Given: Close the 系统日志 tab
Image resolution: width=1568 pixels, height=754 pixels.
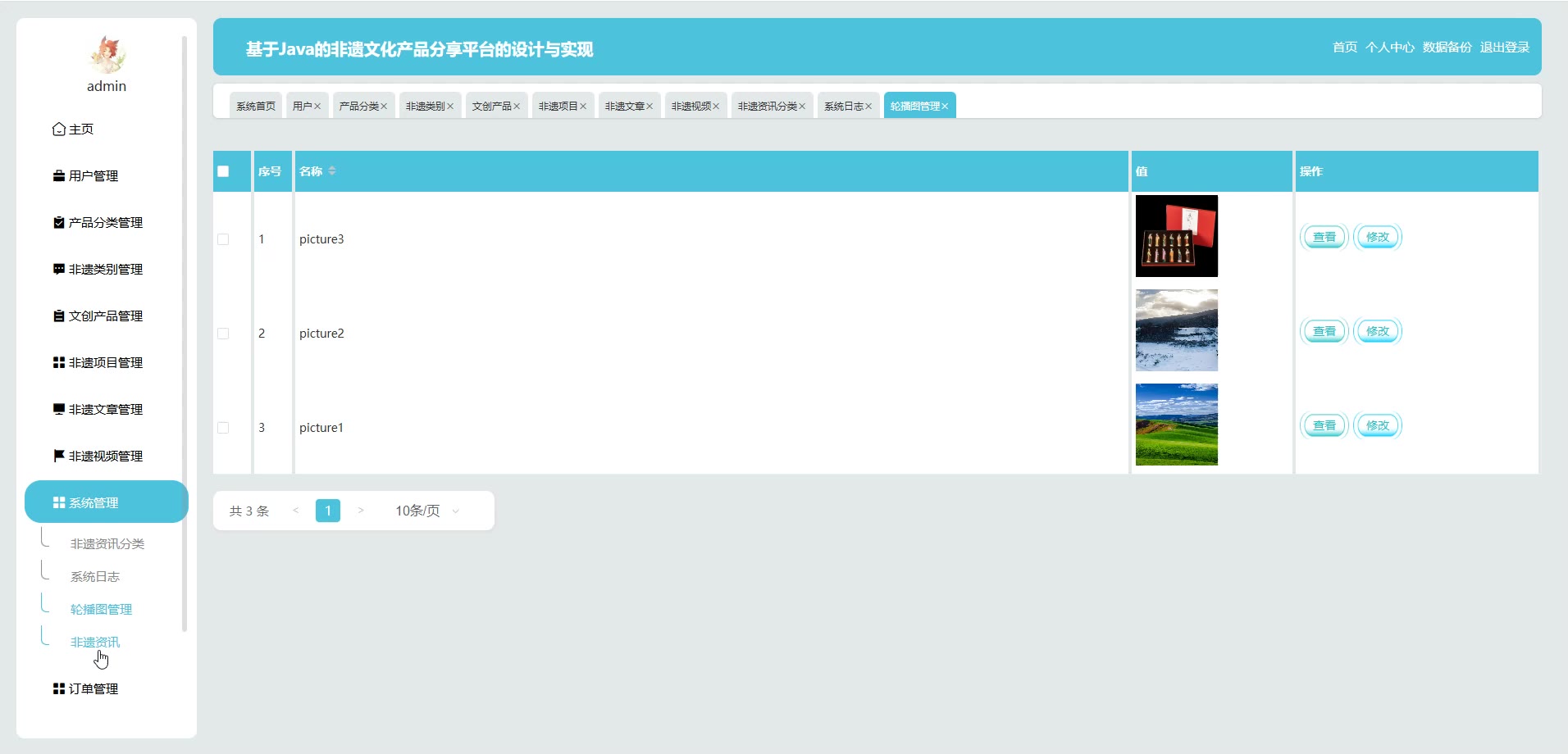Looking at the screenshot, I should point(868,107).
